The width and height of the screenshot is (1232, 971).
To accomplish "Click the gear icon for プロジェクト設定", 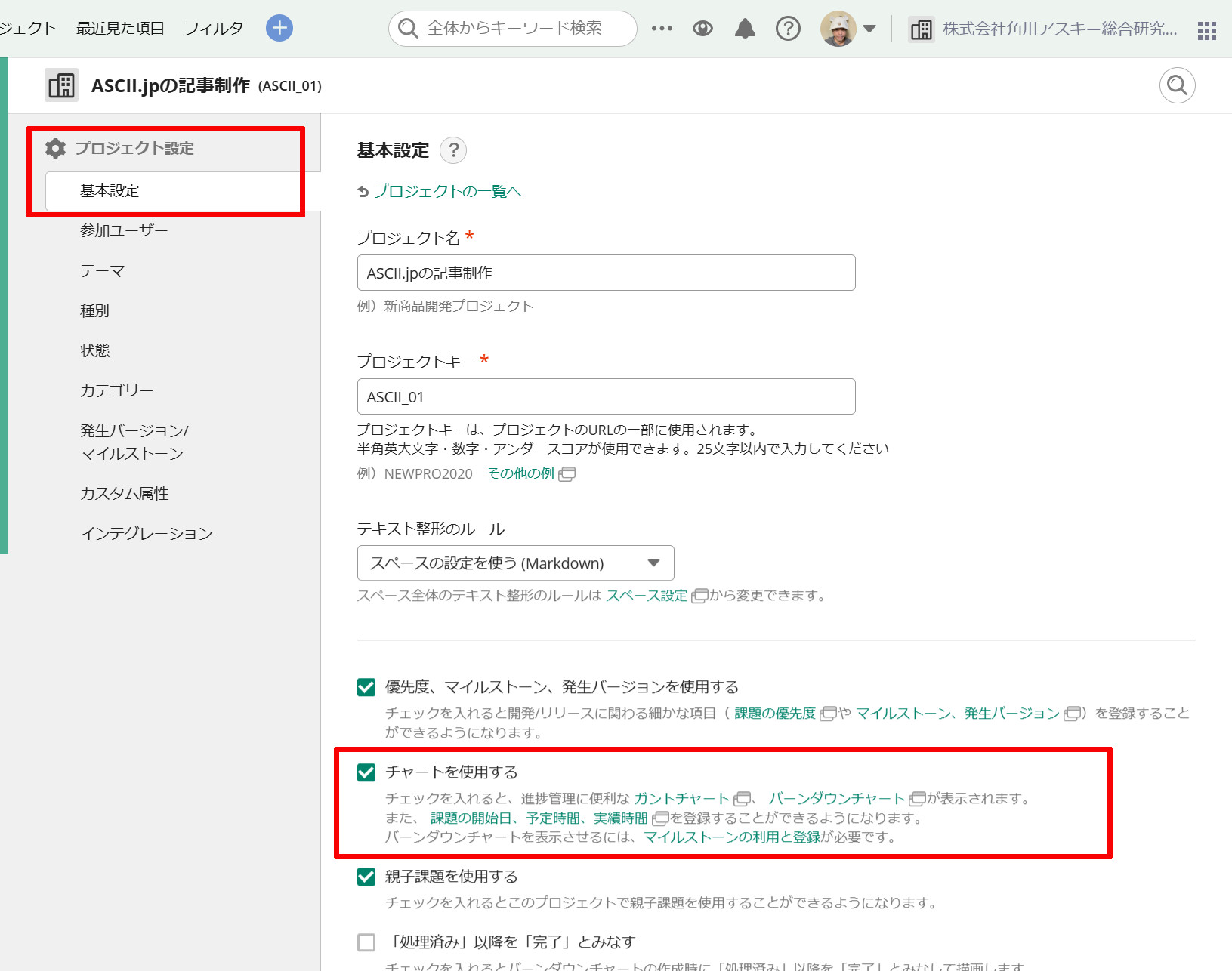I will (x=55, y=148).
